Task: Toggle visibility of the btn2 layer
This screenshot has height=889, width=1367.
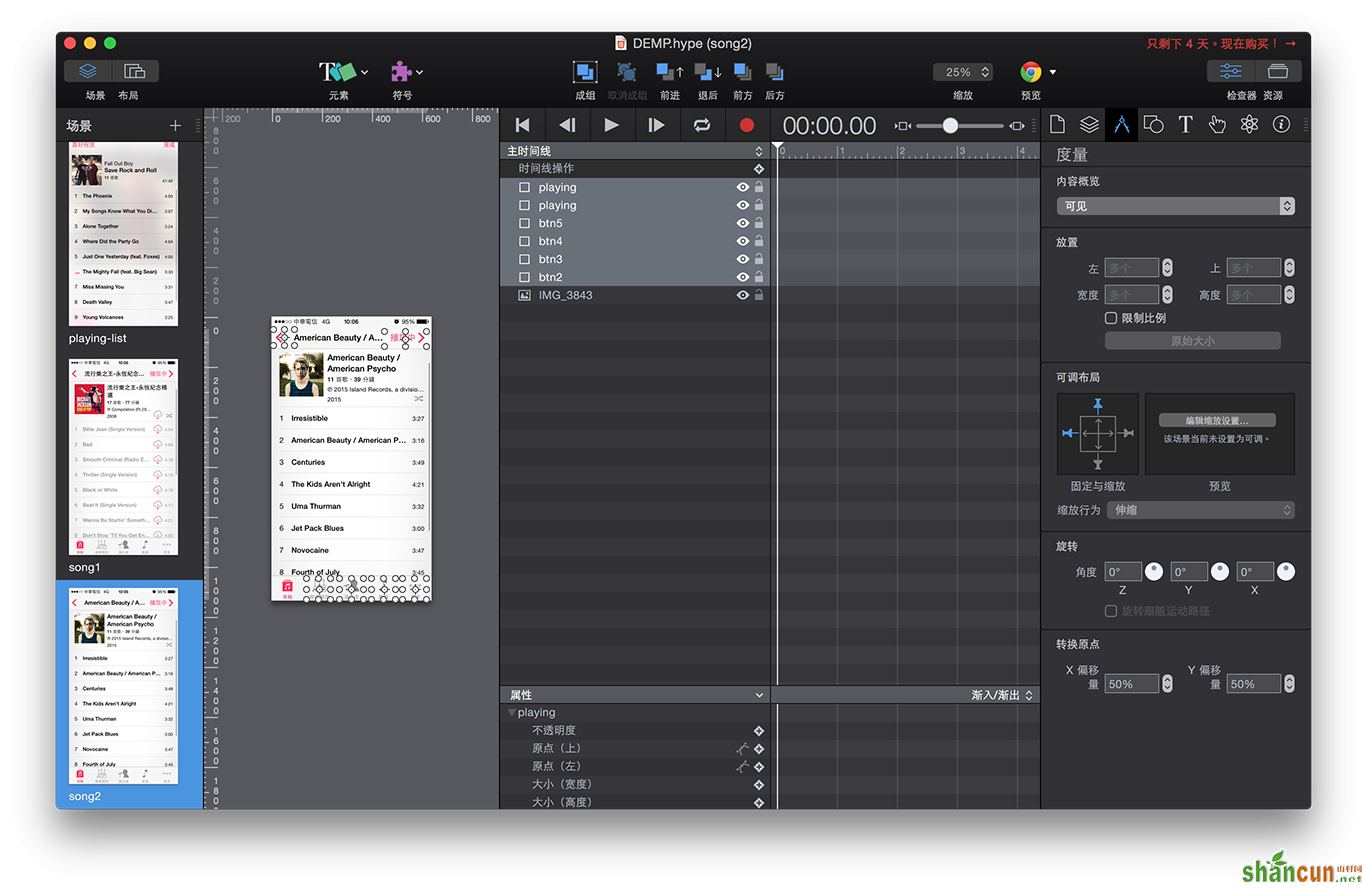Action: 743,277
